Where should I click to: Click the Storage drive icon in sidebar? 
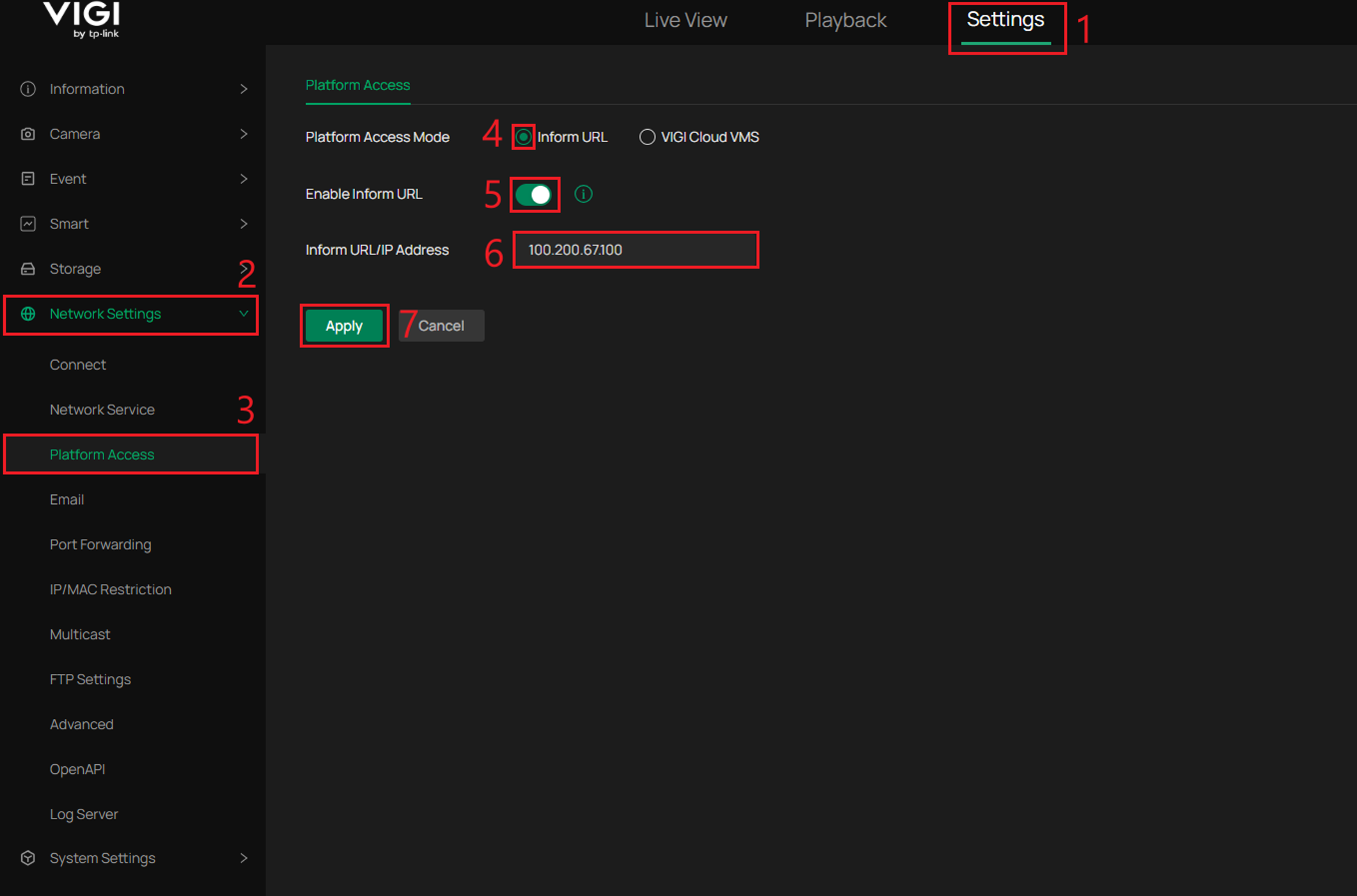(27, 269)
